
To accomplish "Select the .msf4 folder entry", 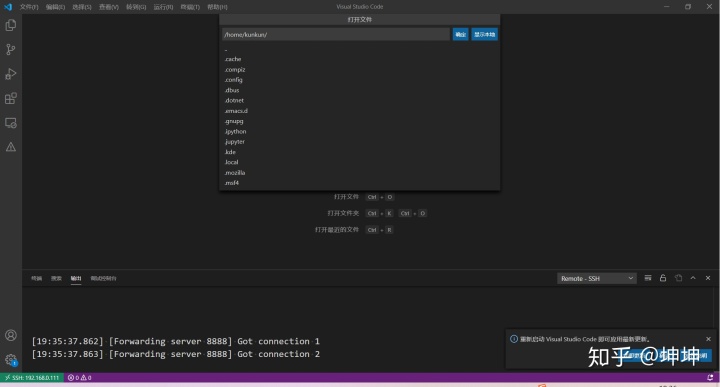I will pos(360,183).
